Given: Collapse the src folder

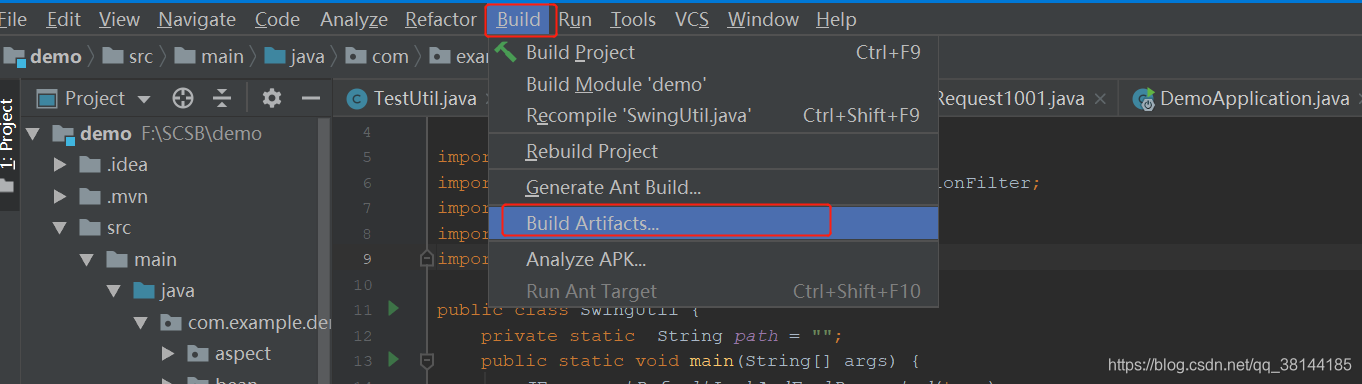Looking at the screenshot, I should pyautogui.click(x=59, y=228).
